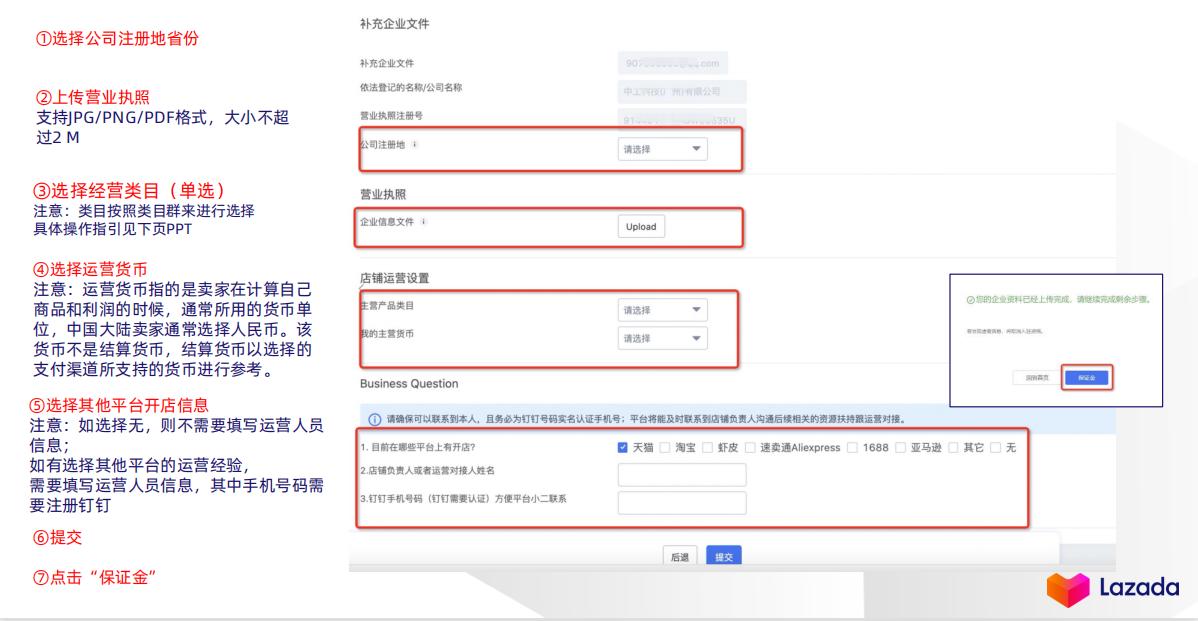Click the blue 保证金 button in the popup
Viewport: 1198px width, 621px height.
point(1087,378)
